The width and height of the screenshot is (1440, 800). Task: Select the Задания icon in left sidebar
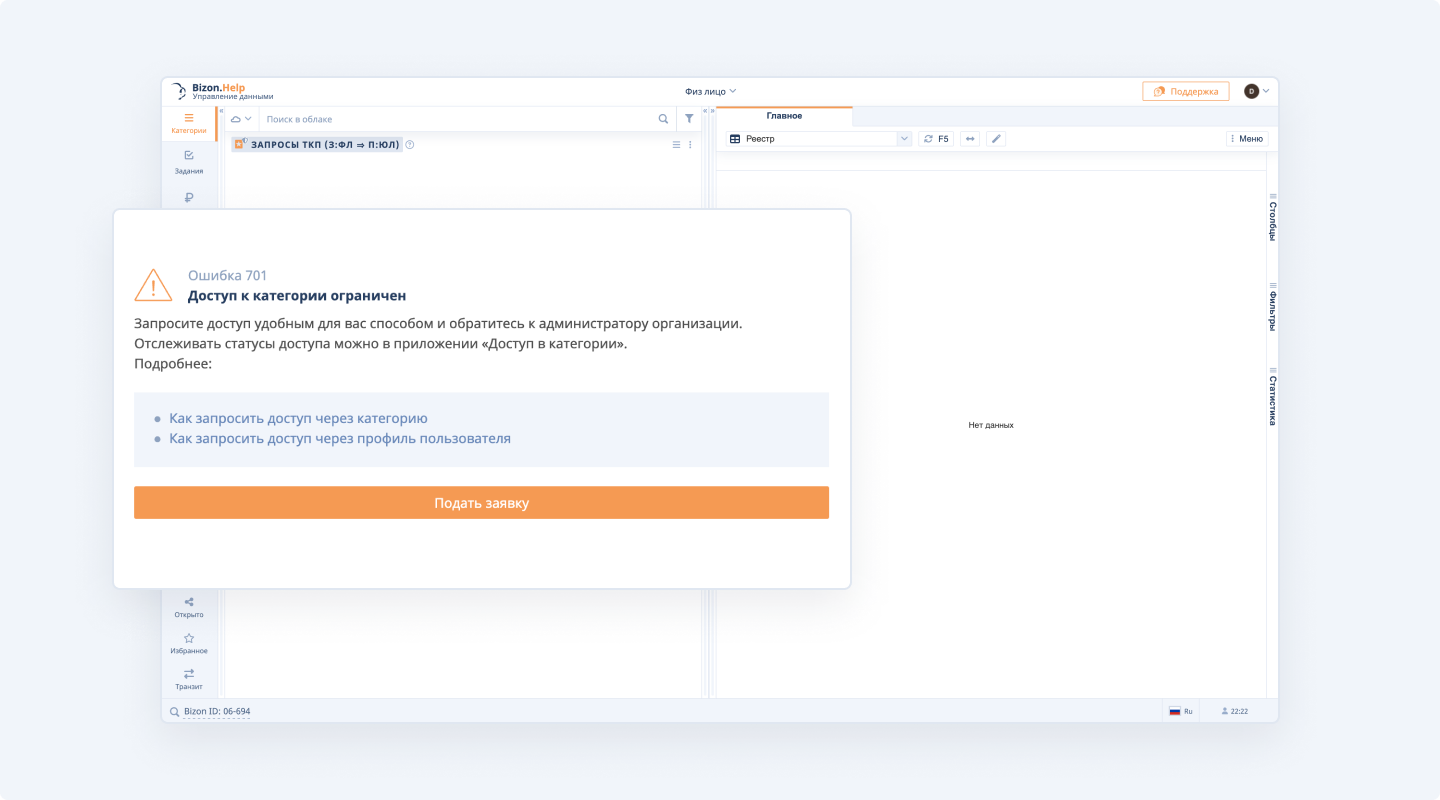[x=188, y=158]
